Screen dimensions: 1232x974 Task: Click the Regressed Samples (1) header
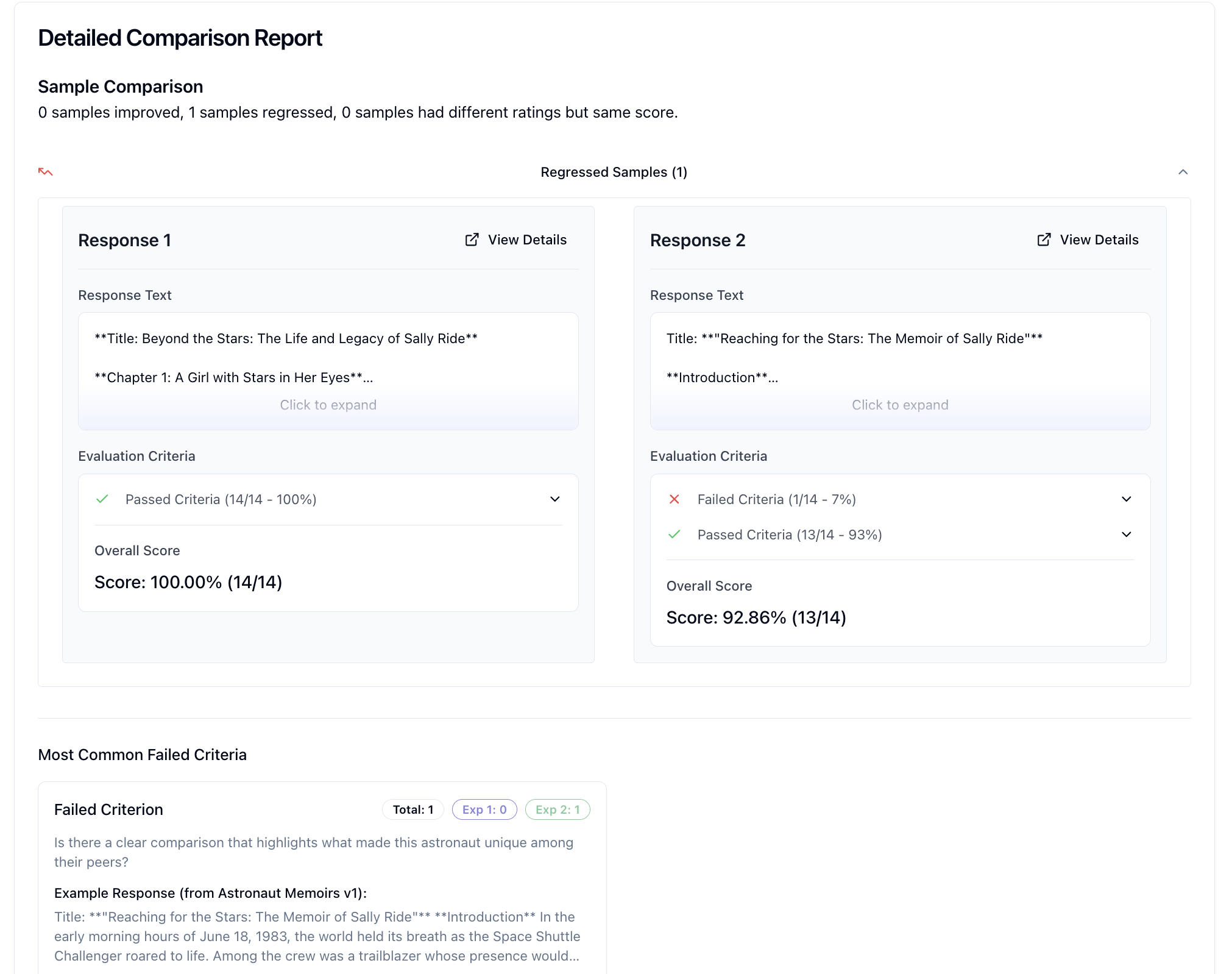[614, 172]
